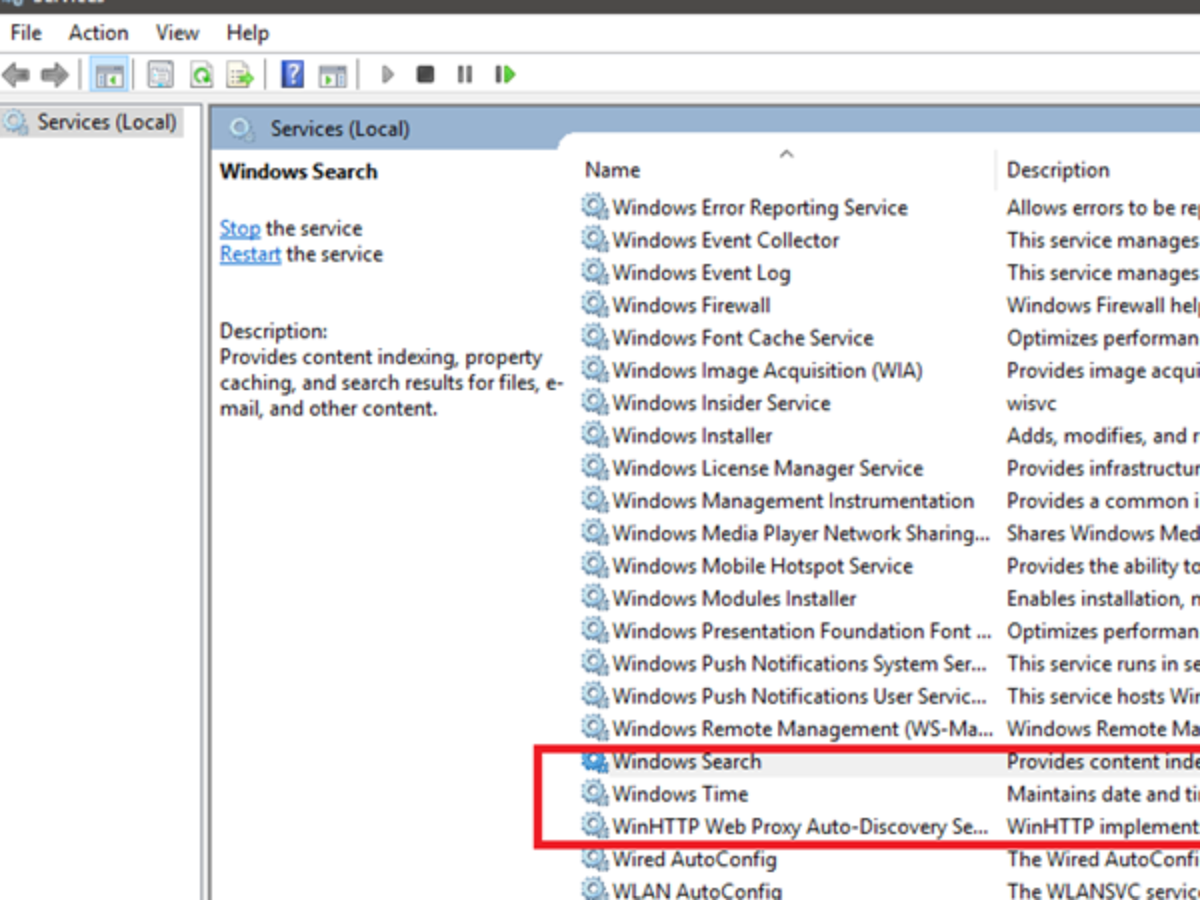Viewport: 1200px width, 900px height.
Task: Open the Action menu
Action: (x=98, y=33)
